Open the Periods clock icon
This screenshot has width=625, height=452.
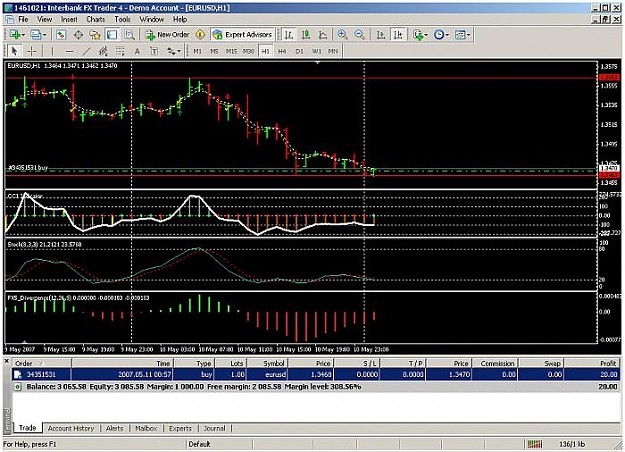(x=439, y=35)
